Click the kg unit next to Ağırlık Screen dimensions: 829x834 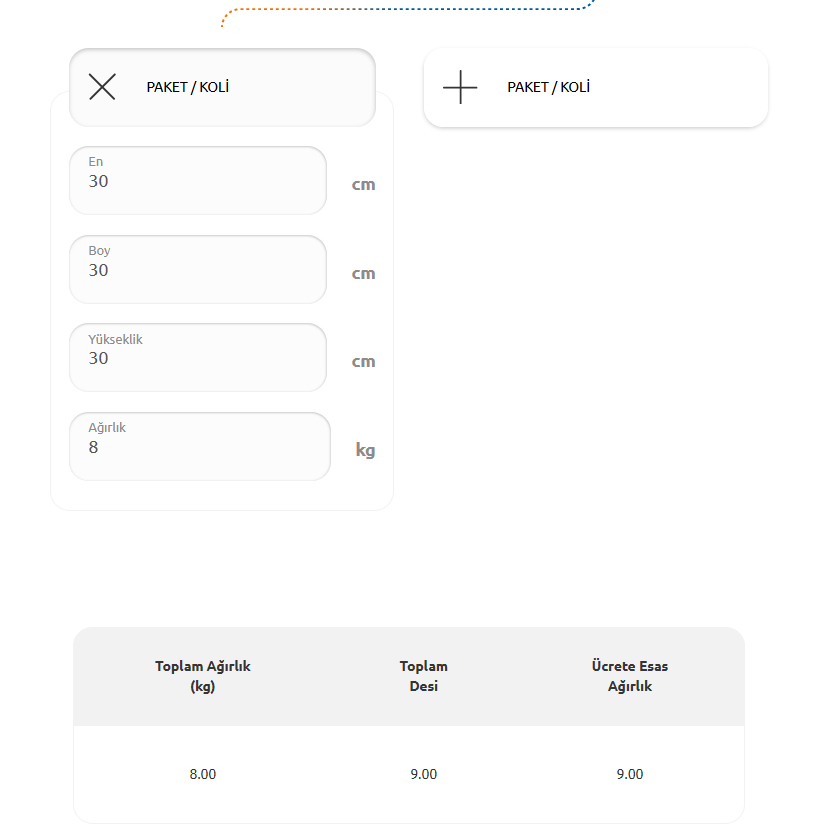click(x=365, y=450)
